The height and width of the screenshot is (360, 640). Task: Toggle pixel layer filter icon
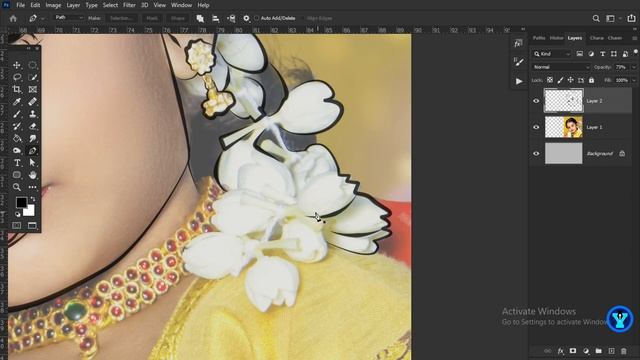click(x=580, y=54)
